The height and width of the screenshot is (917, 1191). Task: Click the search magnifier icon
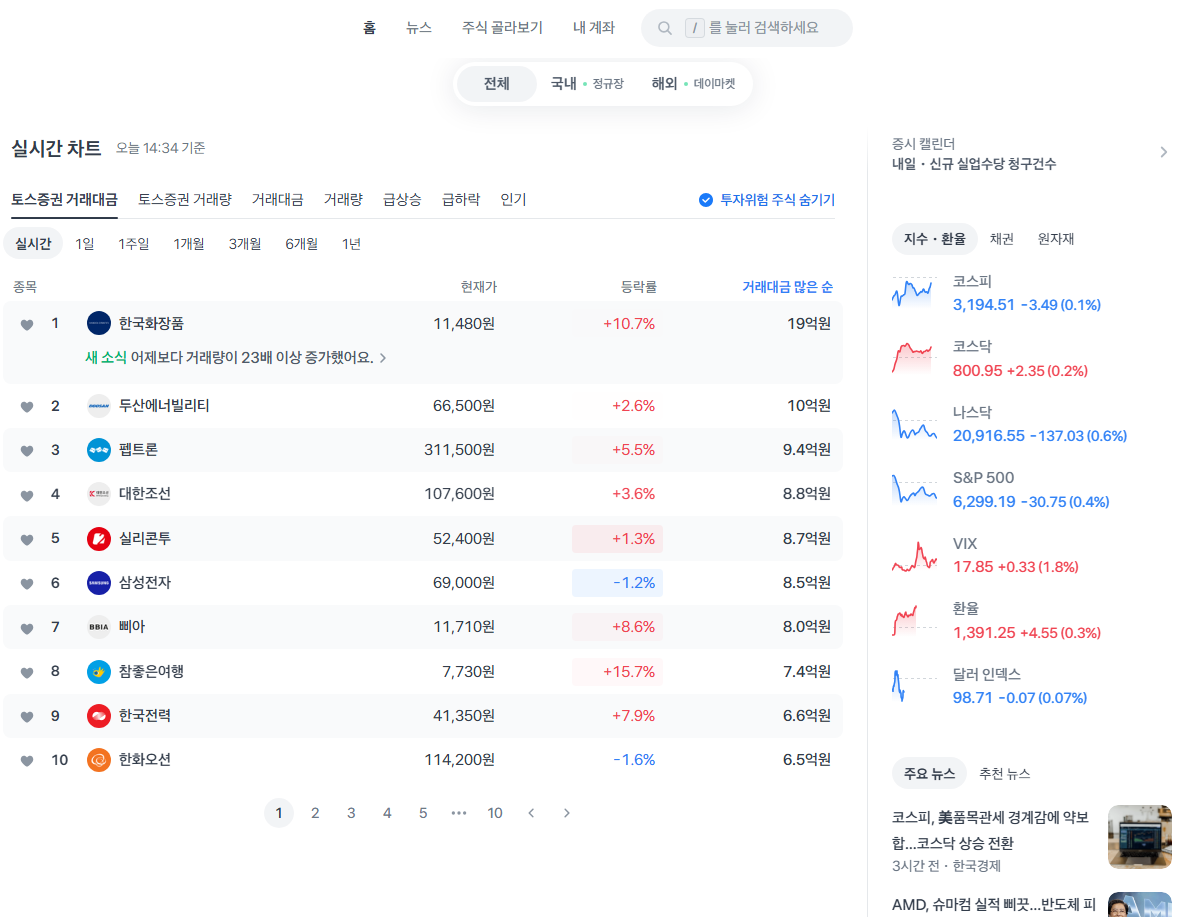point(665,28)
